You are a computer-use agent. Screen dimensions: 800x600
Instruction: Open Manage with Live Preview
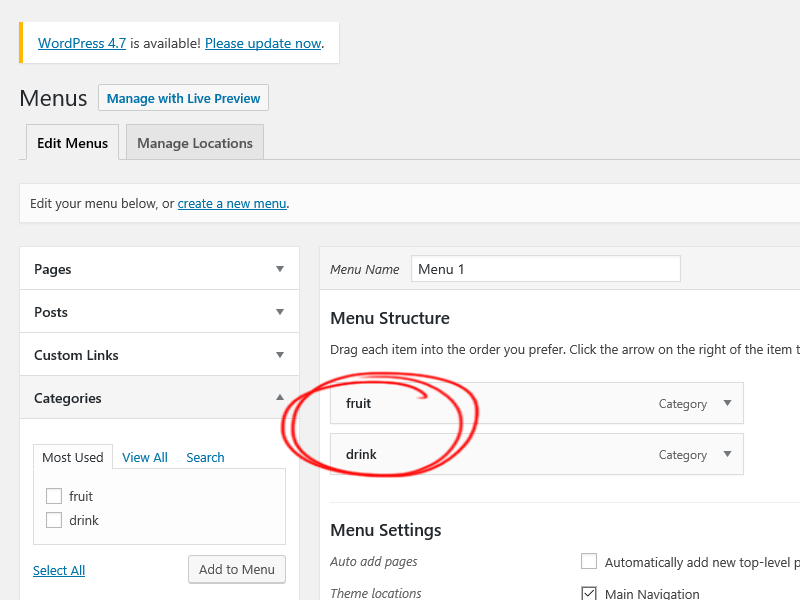(x=183, y=98)
